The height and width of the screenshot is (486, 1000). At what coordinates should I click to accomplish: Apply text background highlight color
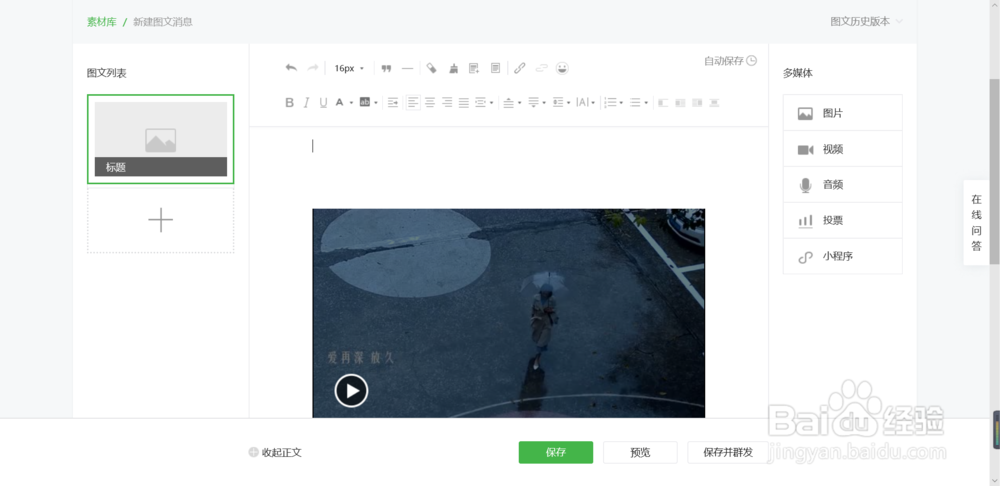(x=365, y=102)
